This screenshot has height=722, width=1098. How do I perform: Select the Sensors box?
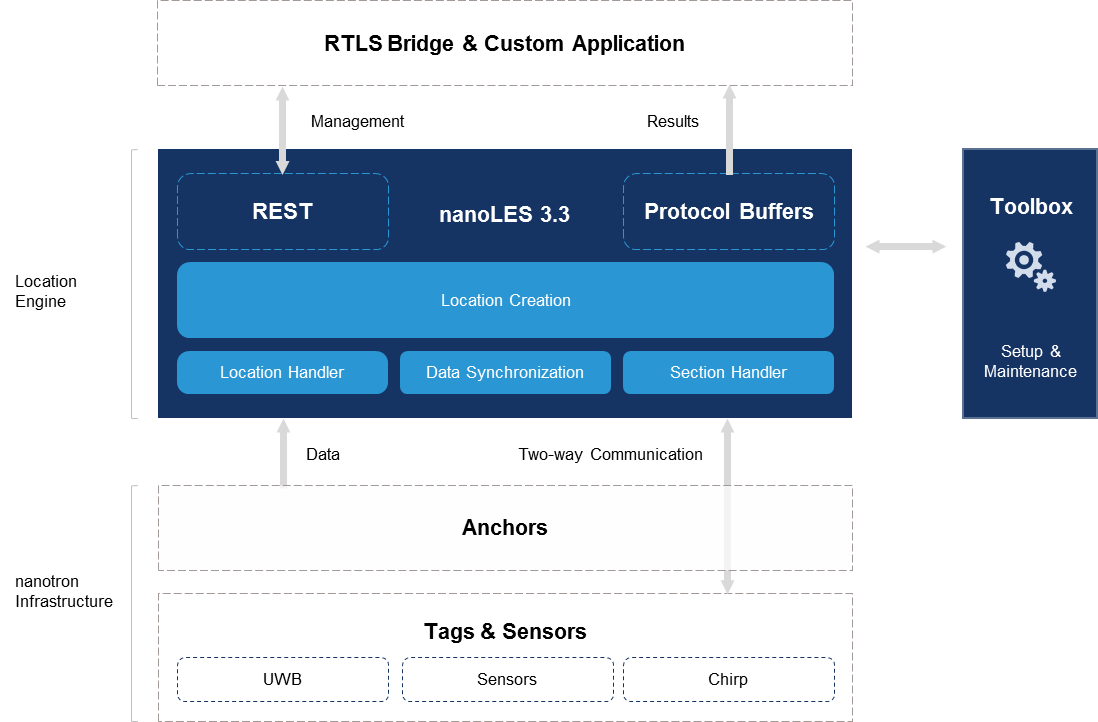point(507,679)
